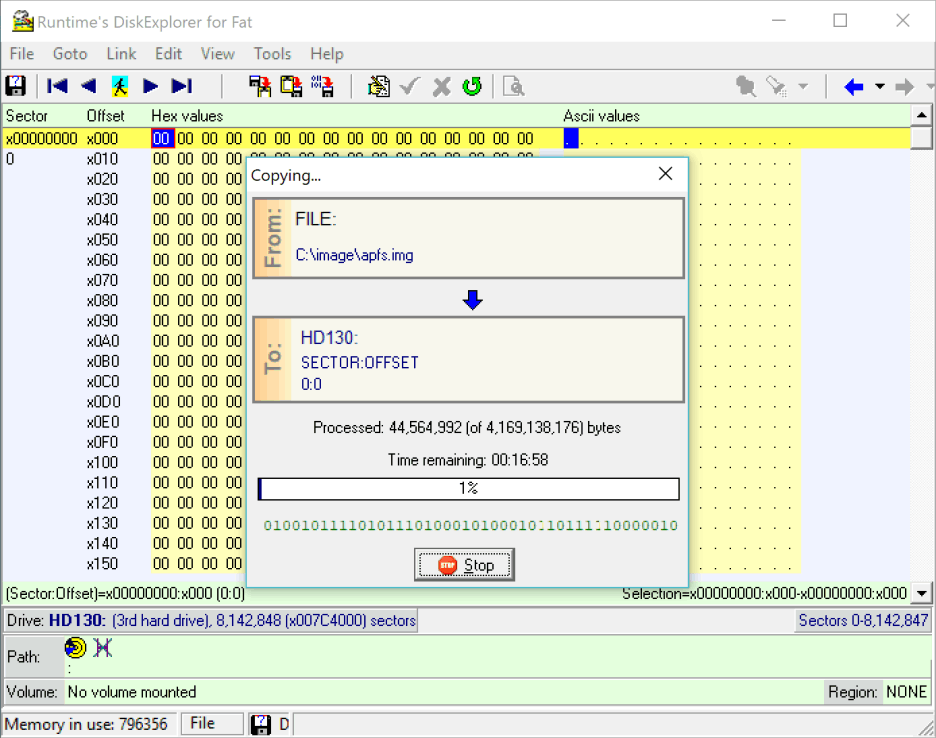The width and height of the screenshot is (936, 738).
Task: Open the Tools menu
Action: [272, 54]
